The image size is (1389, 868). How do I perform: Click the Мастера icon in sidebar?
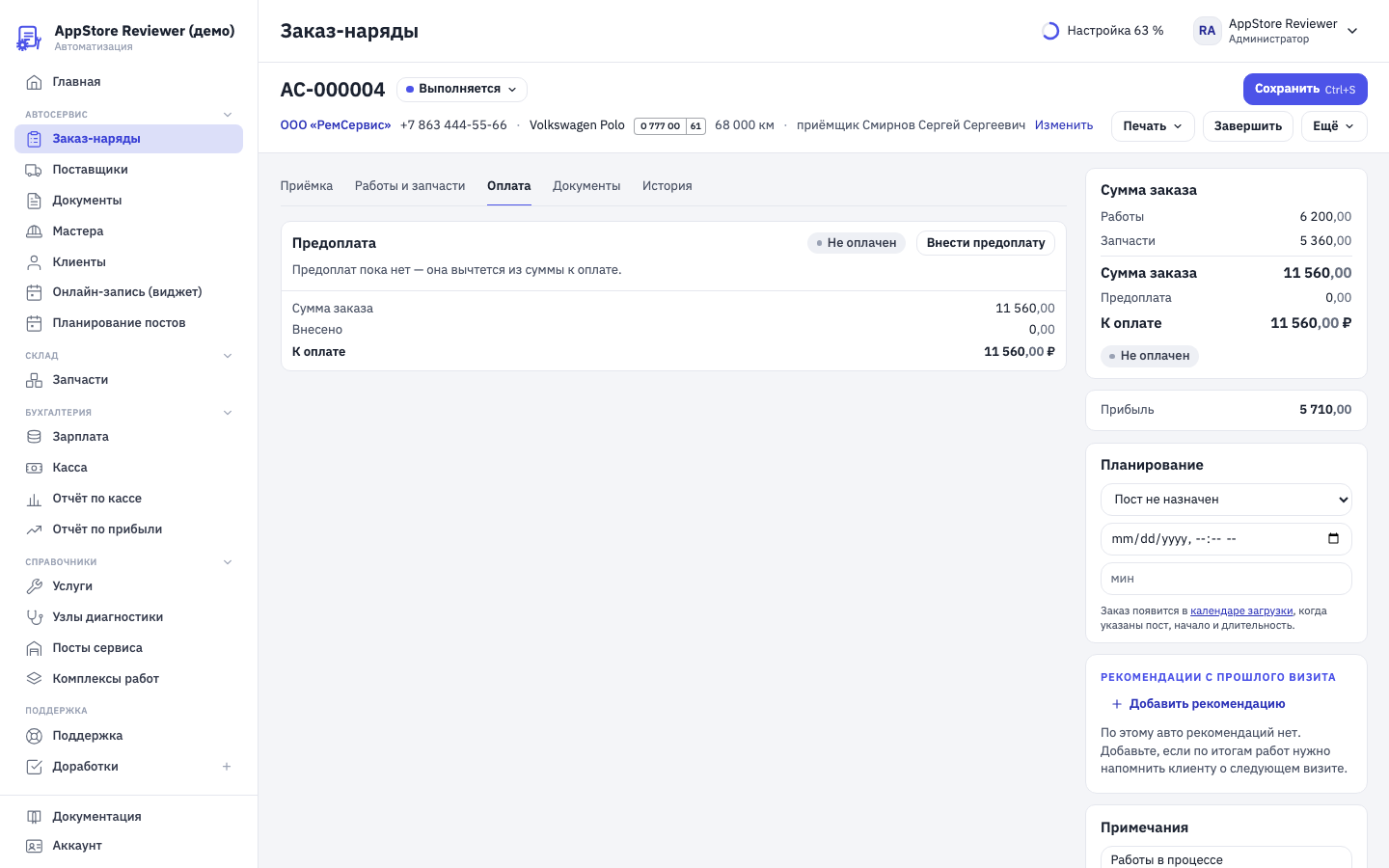34,231
